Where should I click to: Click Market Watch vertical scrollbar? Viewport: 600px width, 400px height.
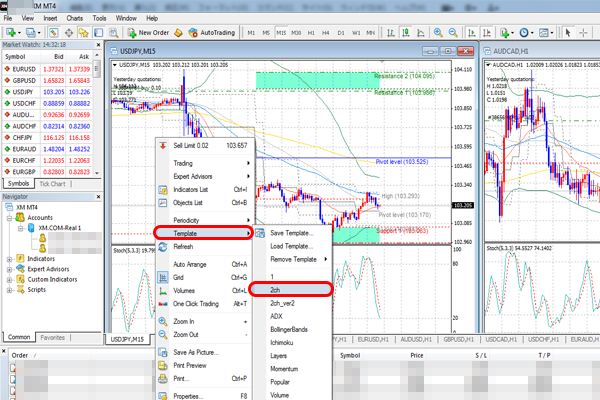coord(97,115)
